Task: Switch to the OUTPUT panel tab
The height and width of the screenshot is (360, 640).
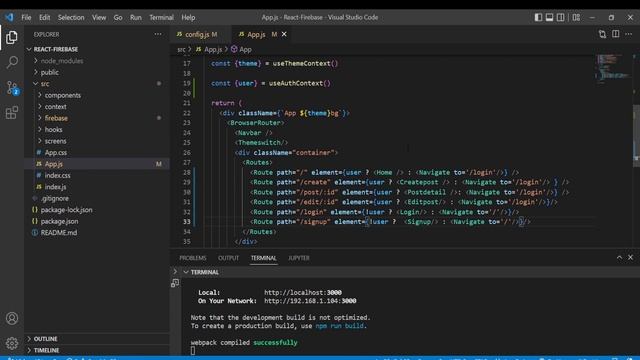Action: 228,258
